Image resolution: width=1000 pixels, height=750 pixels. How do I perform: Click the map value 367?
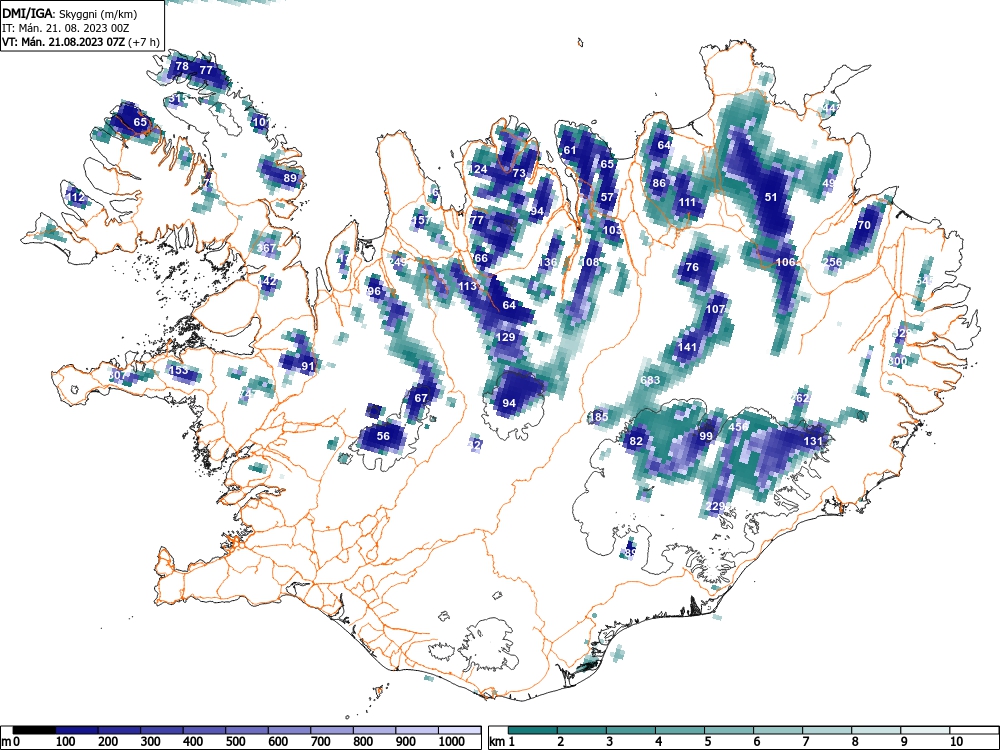click(267, 248)
